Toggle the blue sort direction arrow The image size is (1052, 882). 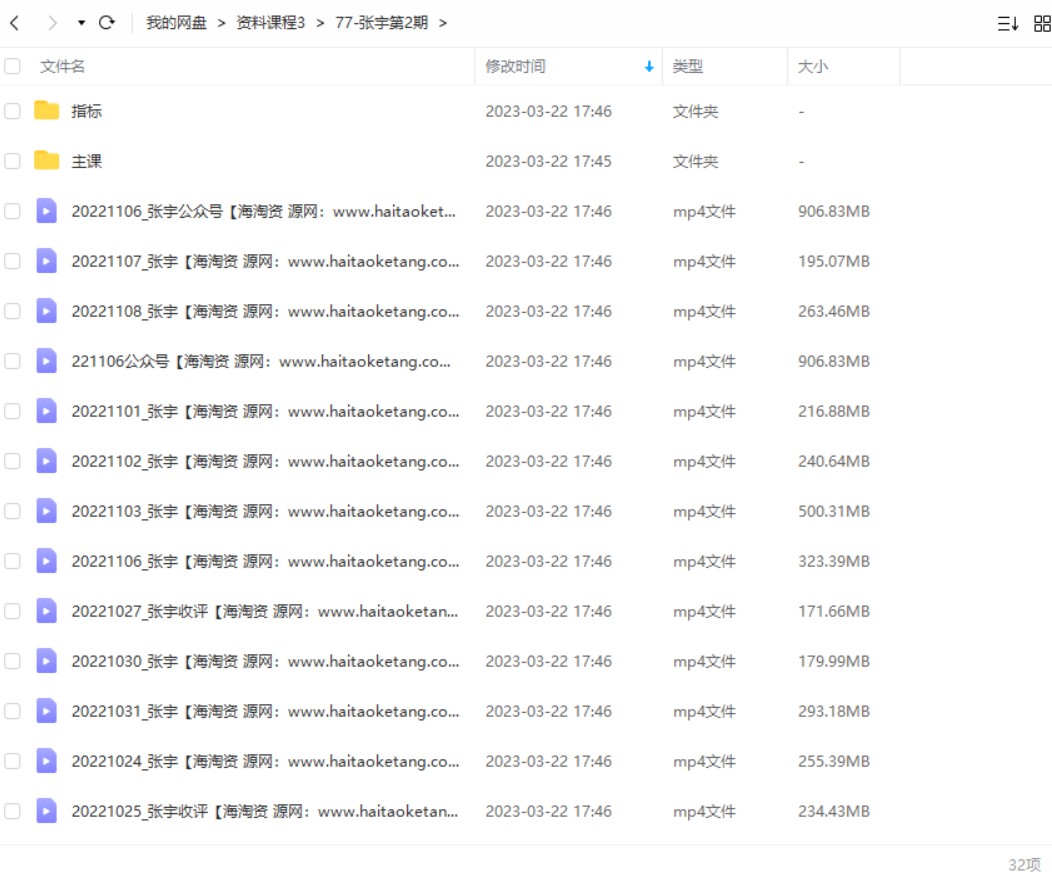(649, 66)
